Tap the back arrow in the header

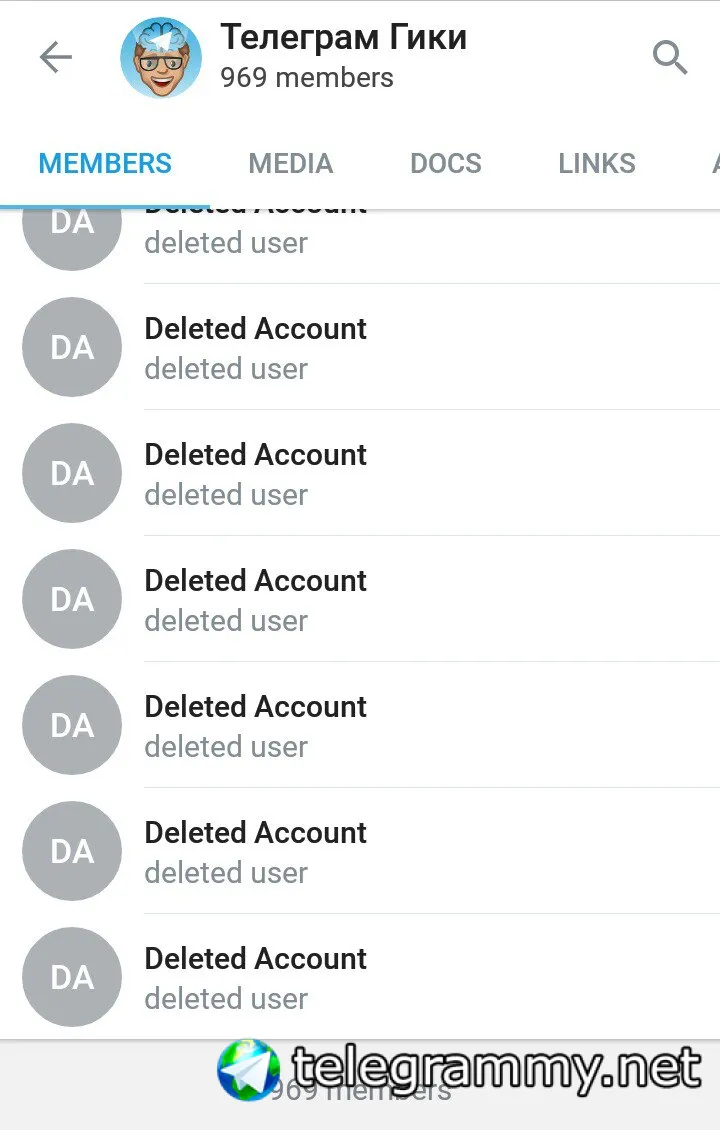pos(56,58)
